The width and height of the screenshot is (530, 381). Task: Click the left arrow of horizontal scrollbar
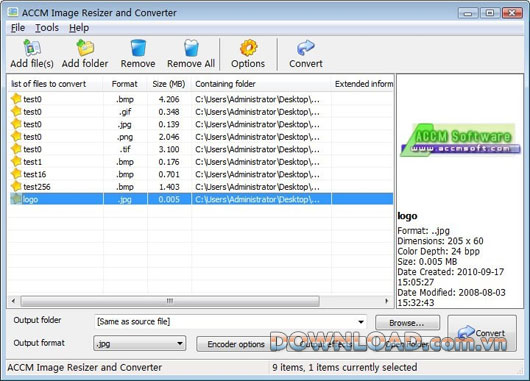point(14,301)
